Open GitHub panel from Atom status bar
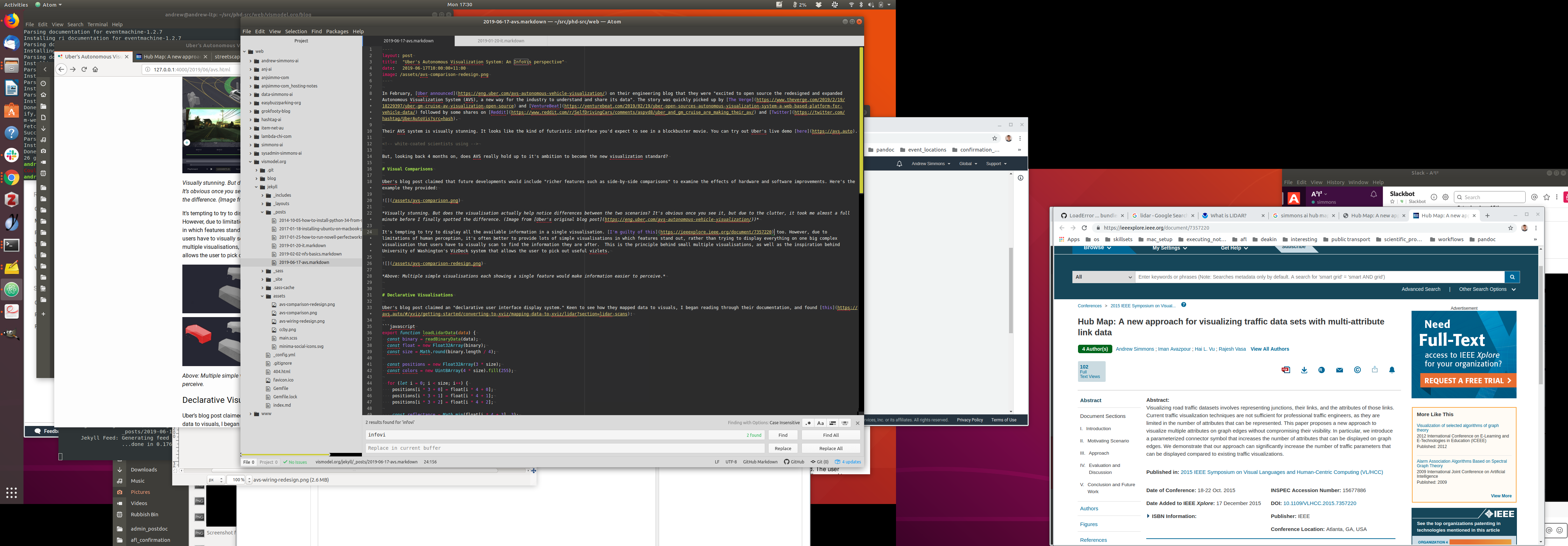This screenshot has height=546, width=1568. click(794, 462)
